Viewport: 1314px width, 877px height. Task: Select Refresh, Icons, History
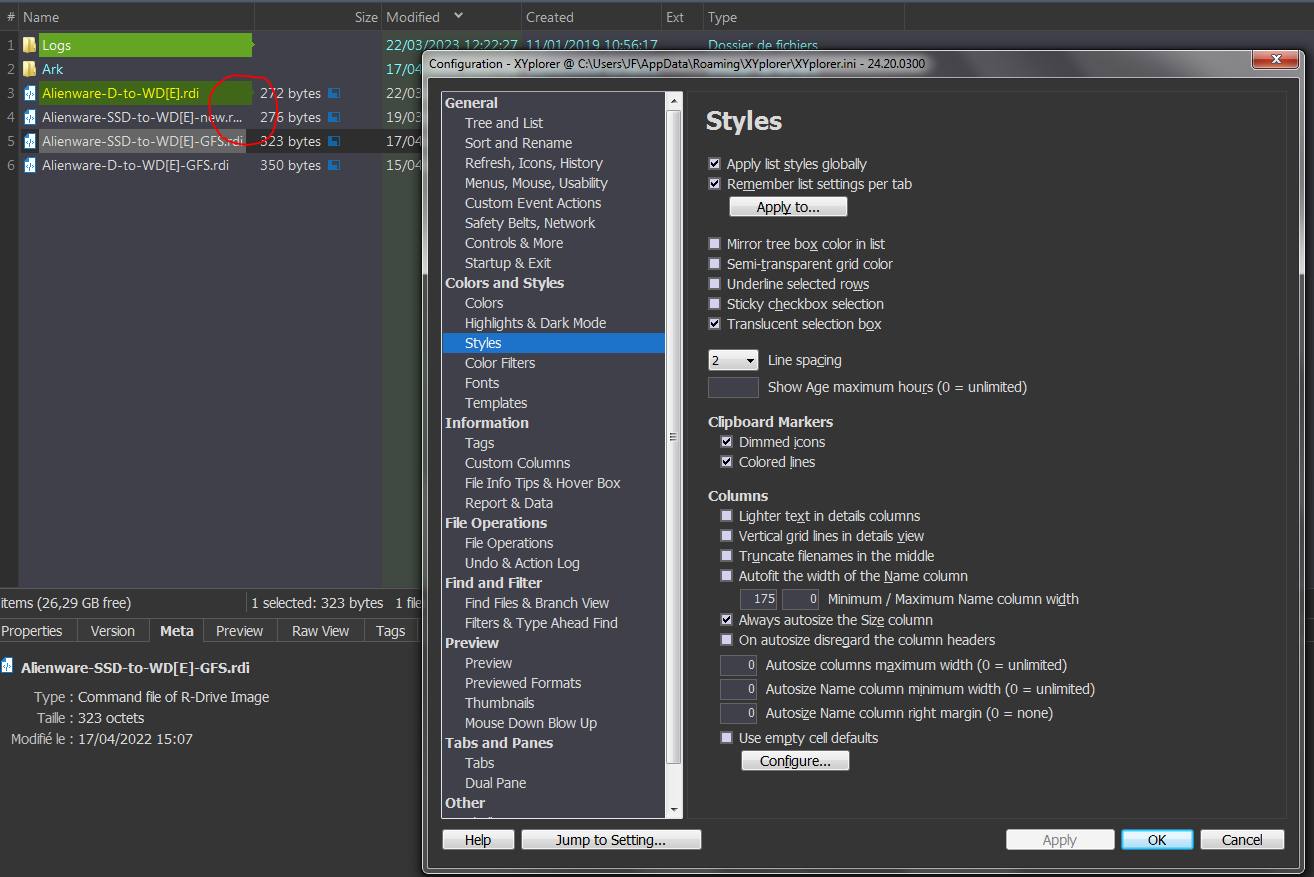pos(534,163)
